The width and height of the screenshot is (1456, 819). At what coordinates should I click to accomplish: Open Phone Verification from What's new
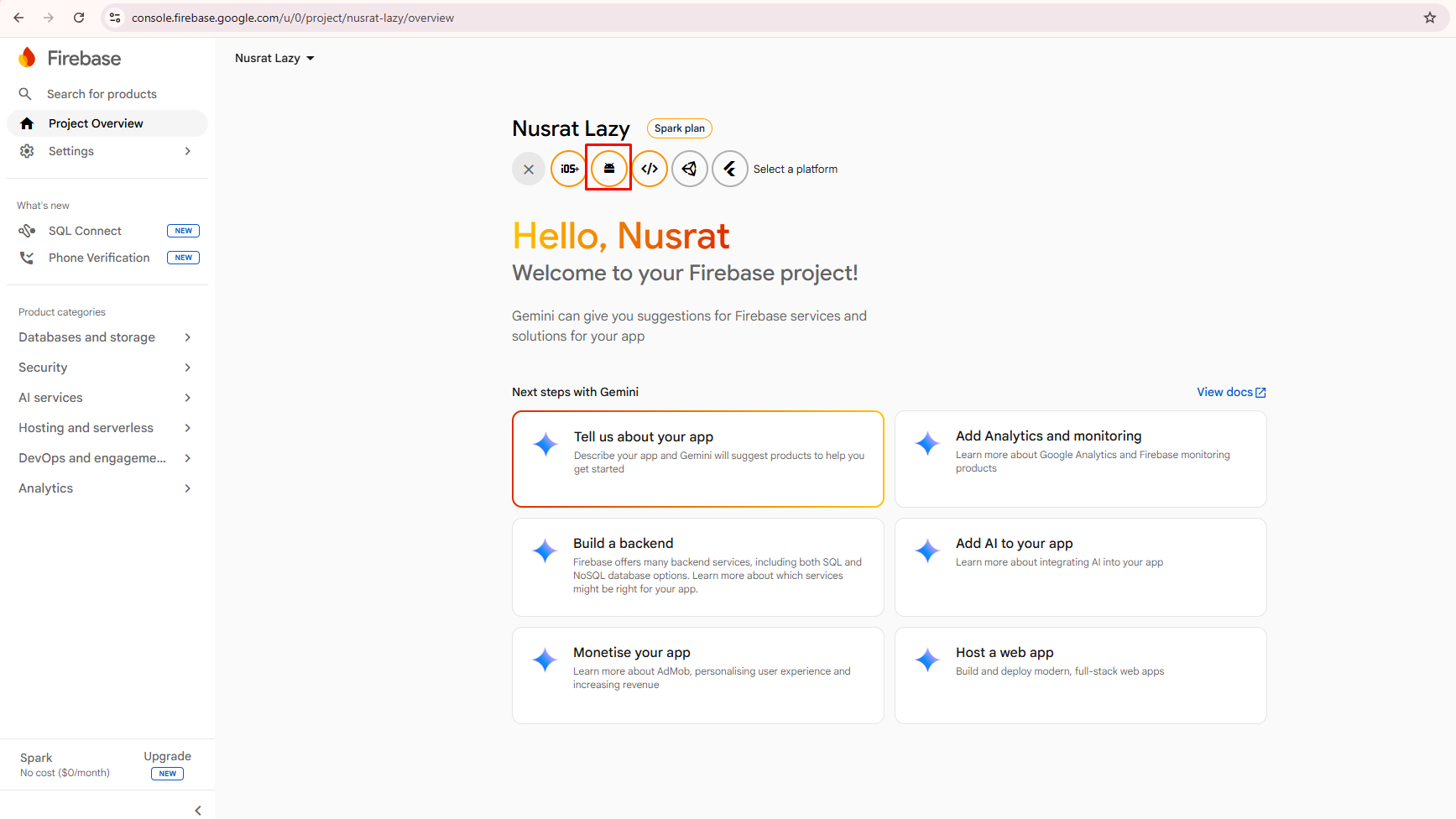point(107,258)
